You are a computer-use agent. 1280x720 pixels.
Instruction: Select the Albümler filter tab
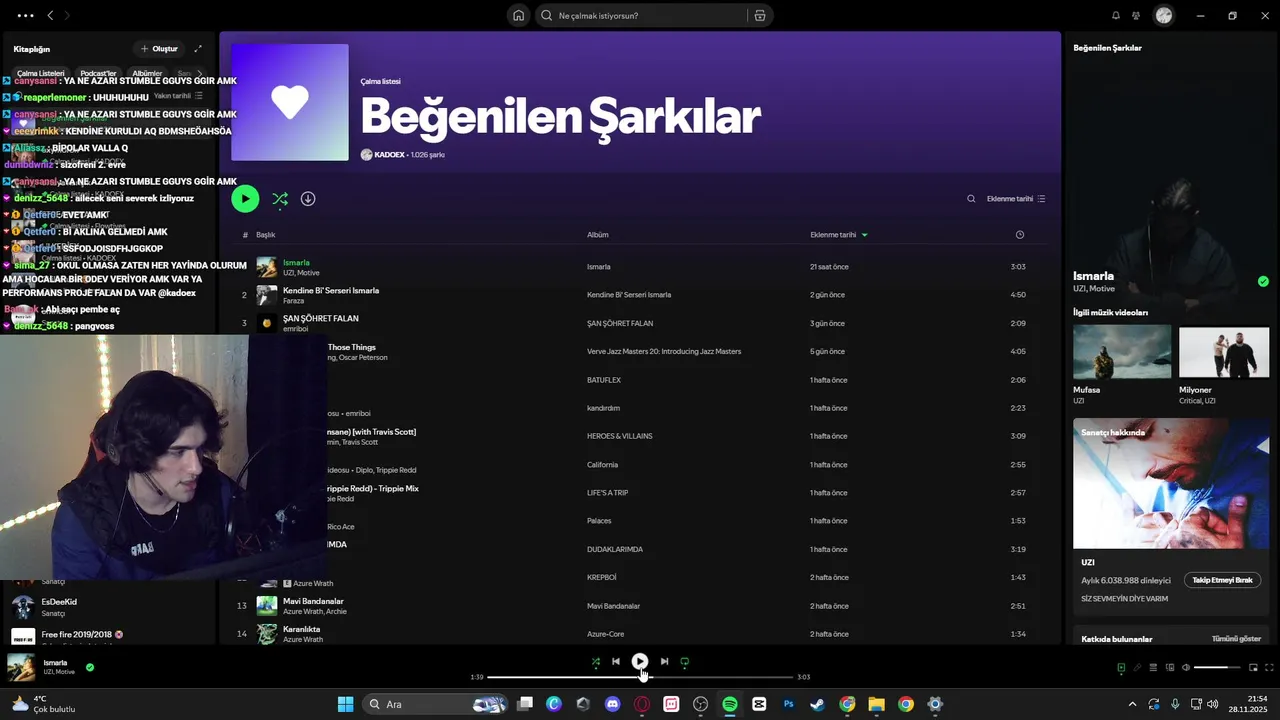147,74
